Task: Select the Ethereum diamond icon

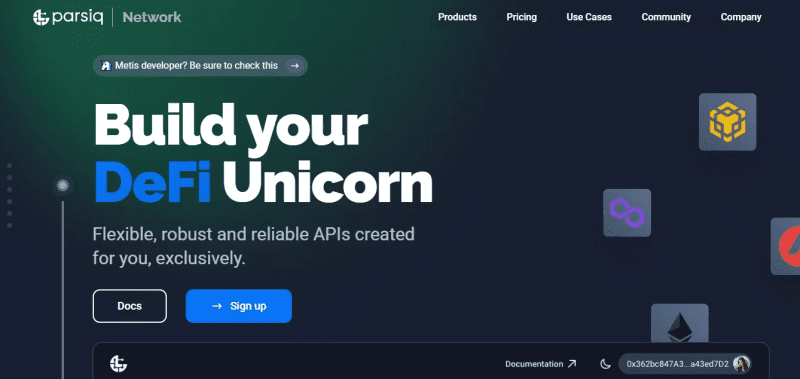Action: [x=680, y=323]
